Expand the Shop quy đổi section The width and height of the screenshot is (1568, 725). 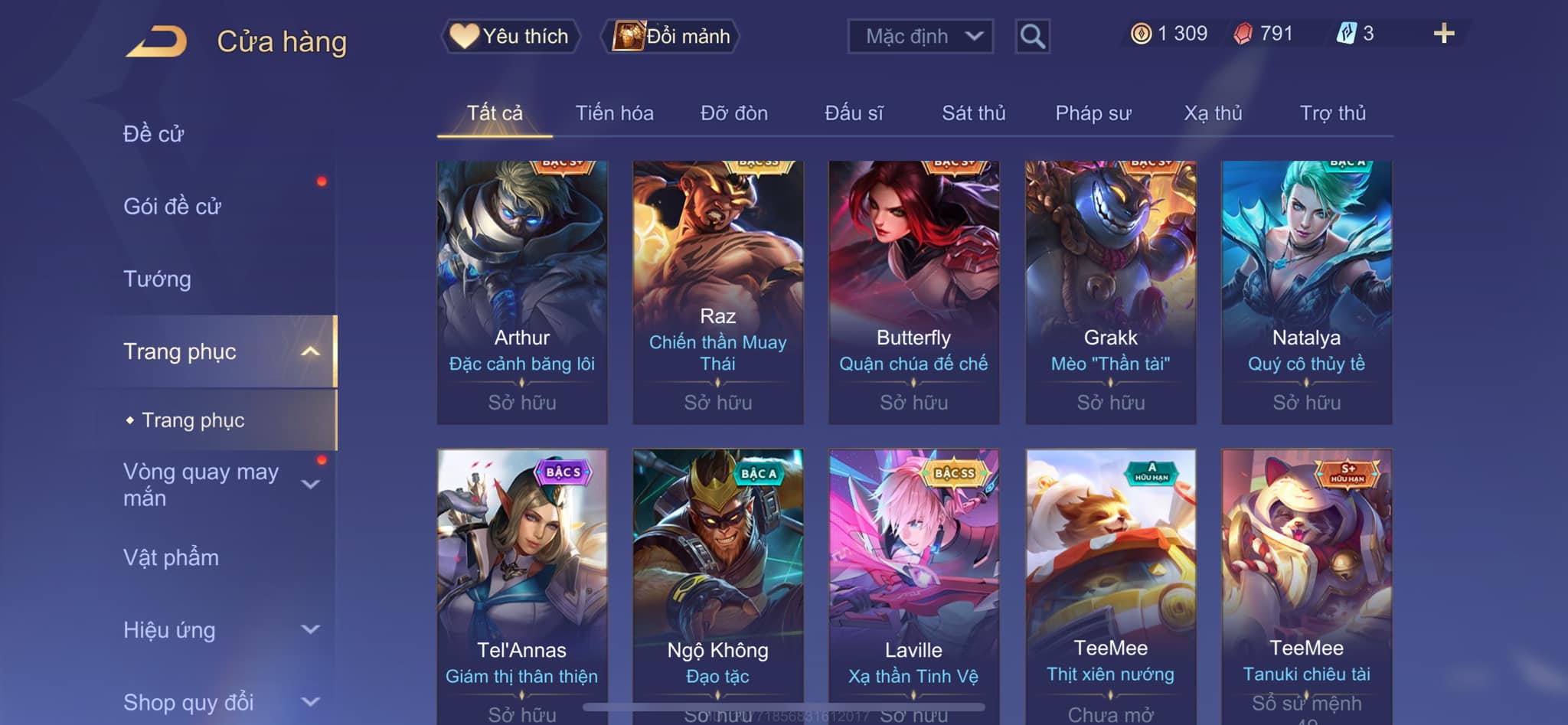pos(310,701)
